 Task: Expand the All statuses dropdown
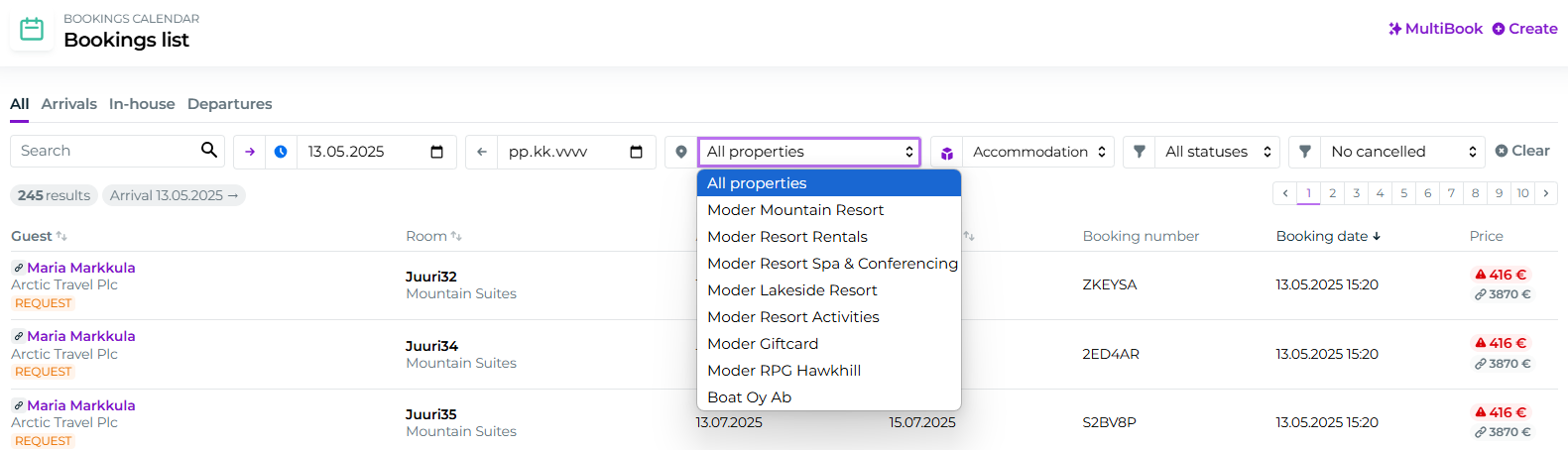[x=1217, y=152]
